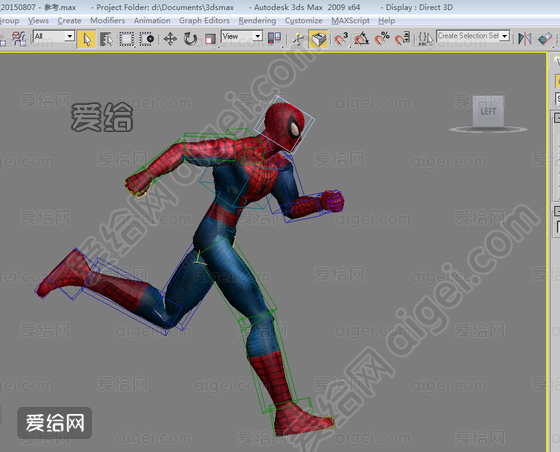Click the Bind to Space Warp icon
Viewport: 560px width, 452px height.
pyautogui.click(x=19, y=39)
